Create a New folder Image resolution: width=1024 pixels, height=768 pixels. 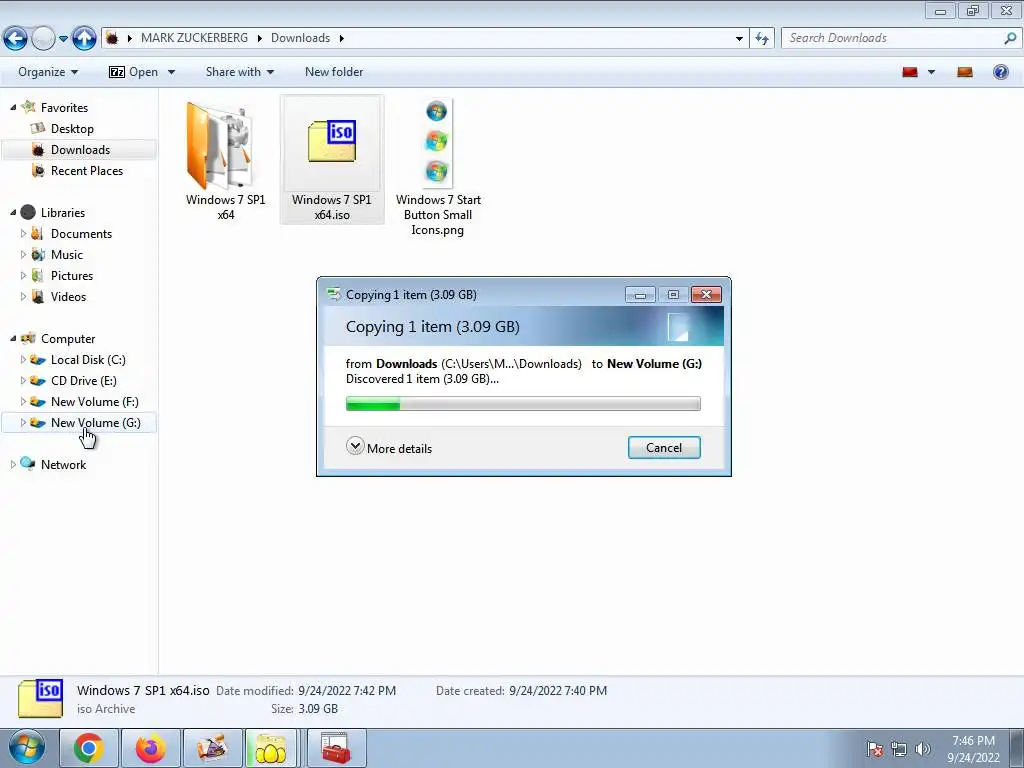334,72
